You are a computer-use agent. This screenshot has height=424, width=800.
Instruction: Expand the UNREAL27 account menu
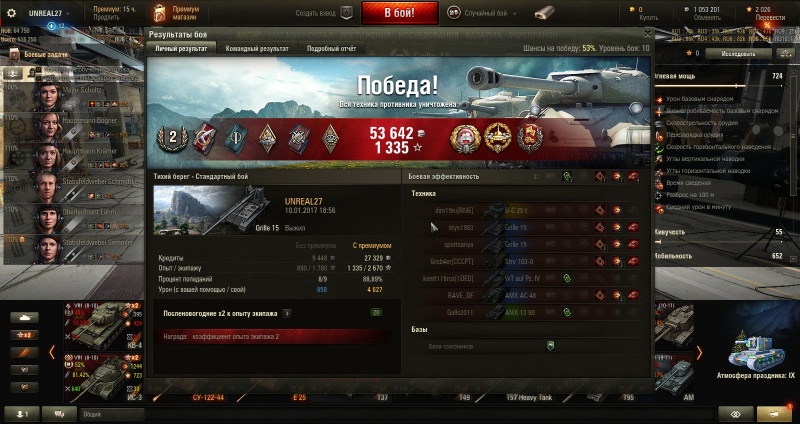tap(49, 13)
